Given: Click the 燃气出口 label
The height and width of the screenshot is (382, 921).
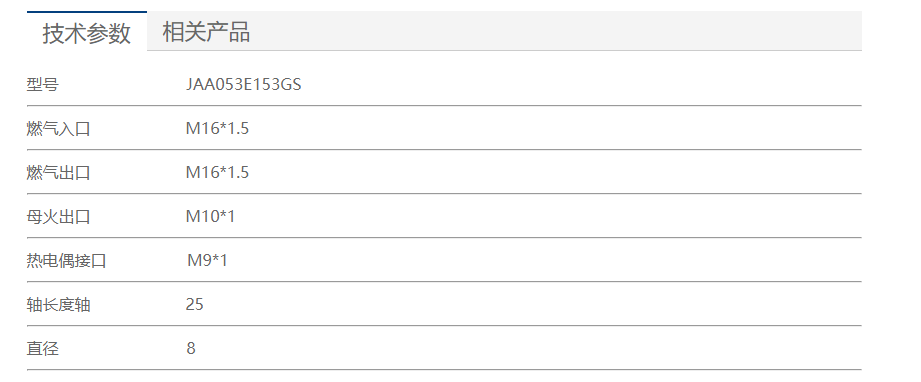Looking at the screenshot, I should pos(58,173).
